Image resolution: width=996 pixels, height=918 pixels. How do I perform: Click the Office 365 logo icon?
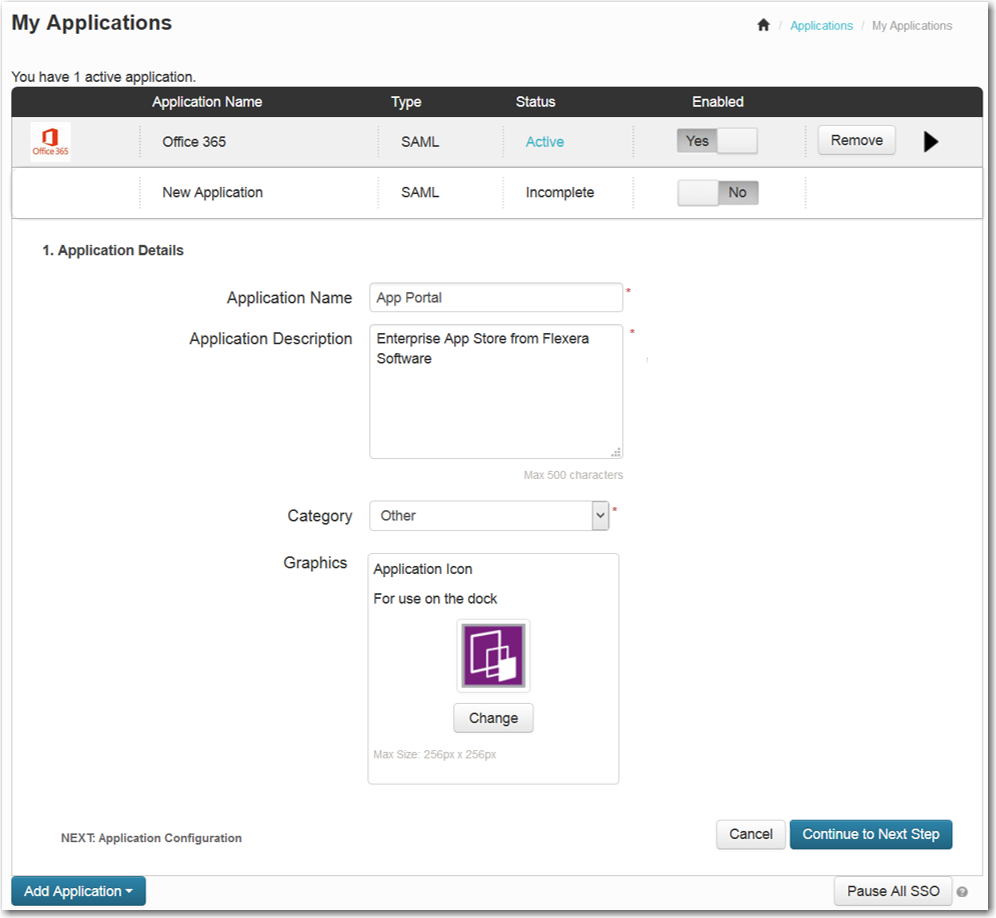click(x=50, y=142)
